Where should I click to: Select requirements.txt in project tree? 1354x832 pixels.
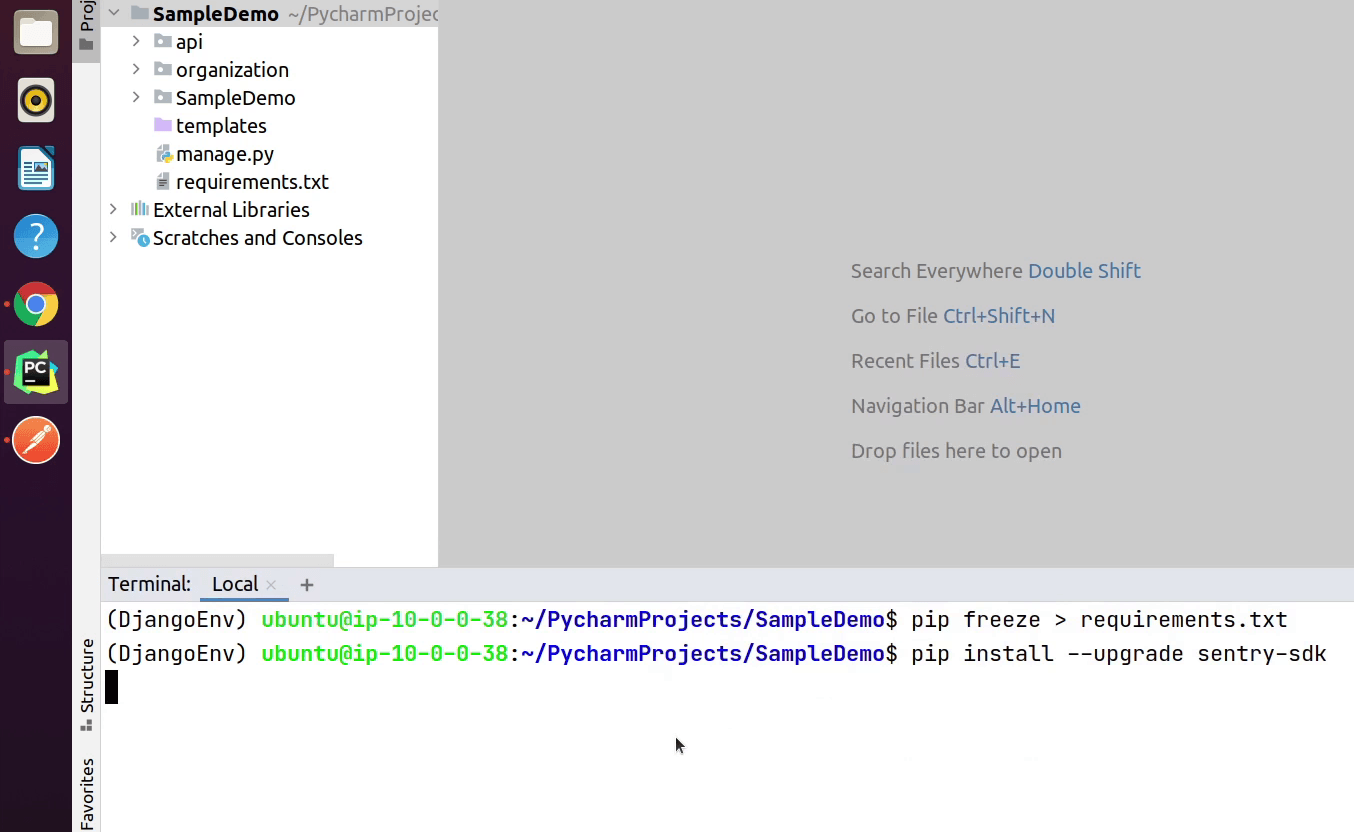251,182
